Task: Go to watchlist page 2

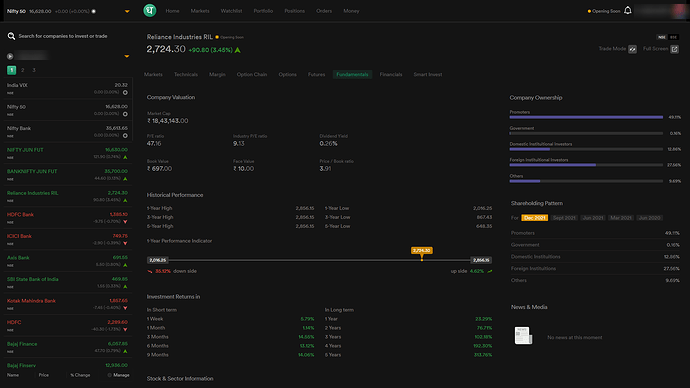Action: tap(23, 70)
